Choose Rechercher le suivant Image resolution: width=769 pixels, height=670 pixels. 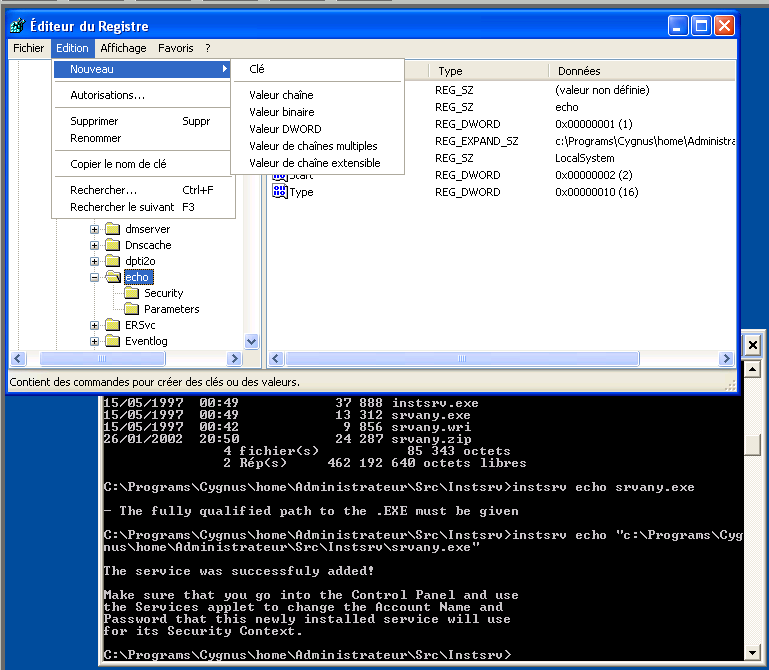(142, 207)
